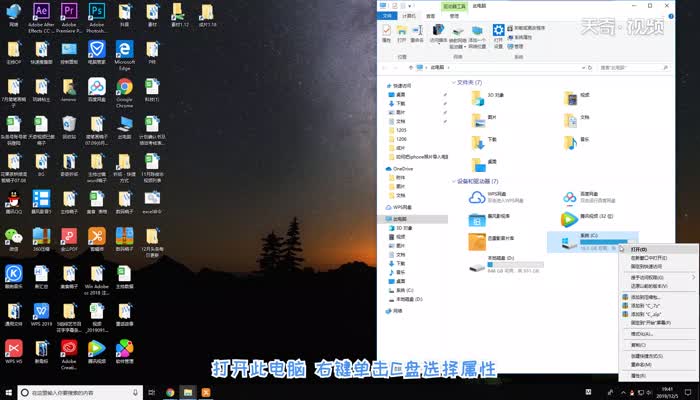Image resolution: width=700 pixels, height=400 pixels.
Task: Launch Microsoft Edge from the desktop
Action: 125,55
